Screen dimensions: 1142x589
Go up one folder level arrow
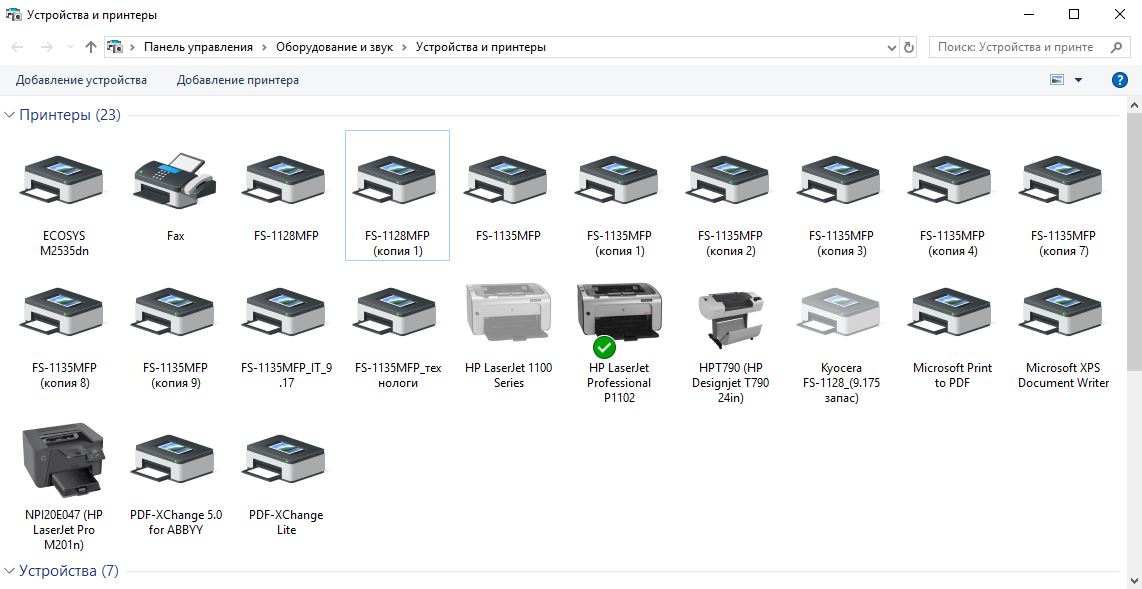pos(90,47)
